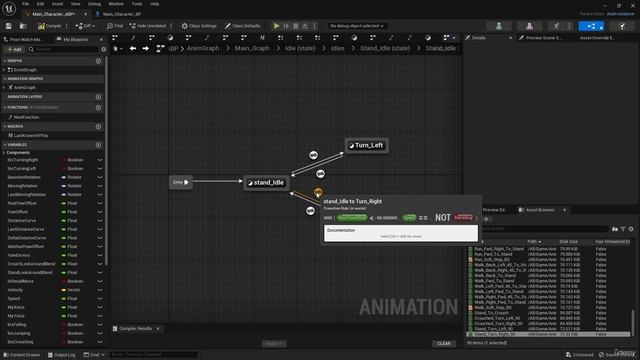
Task: Open Class Defaults
Action: [242, 26]
